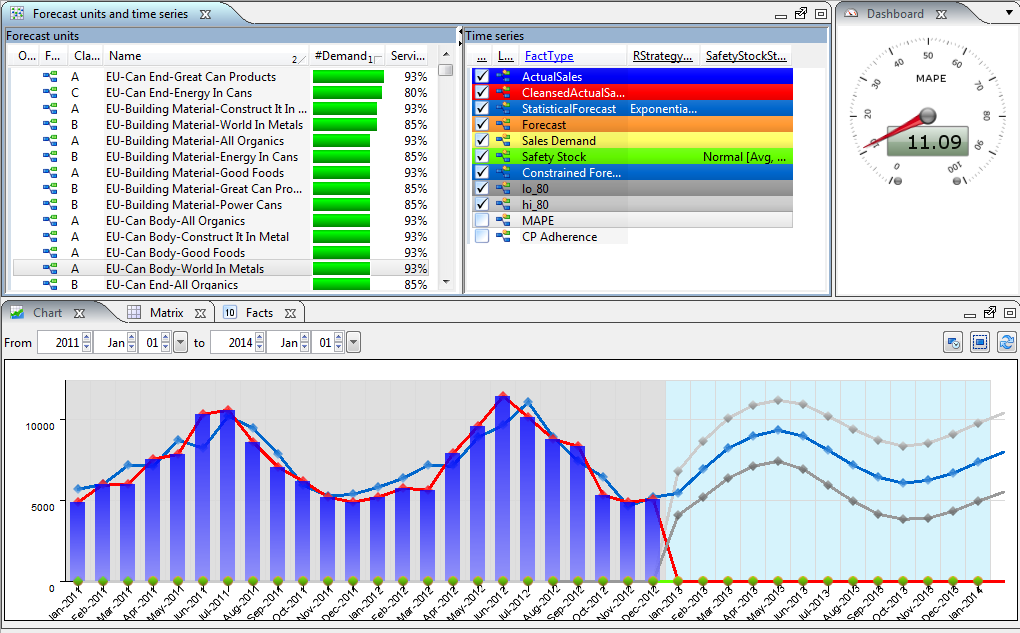Click the icon beside EU-Can Body-All Organics
This screenshot has width=1020, height=633.
(50, 221)
